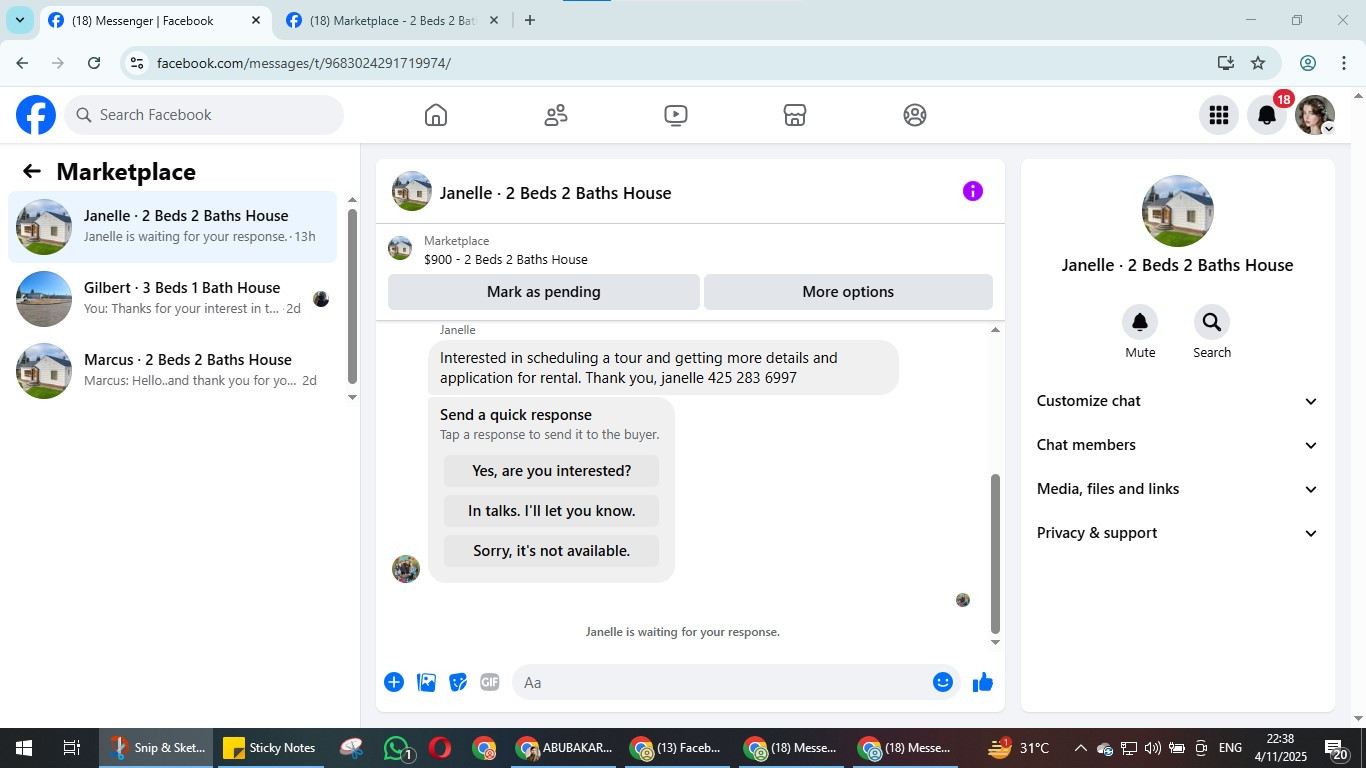This screenshot has height=768, width=1366.
Task: Expand Media, files and links section
Action: 1177,489
